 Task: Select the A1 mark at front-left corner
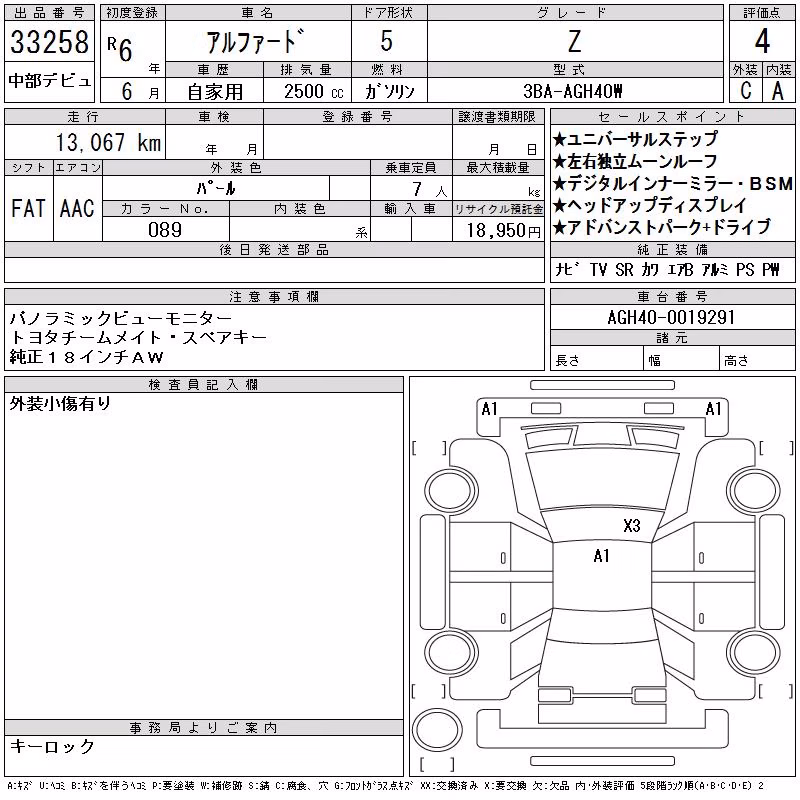point(489,409)
